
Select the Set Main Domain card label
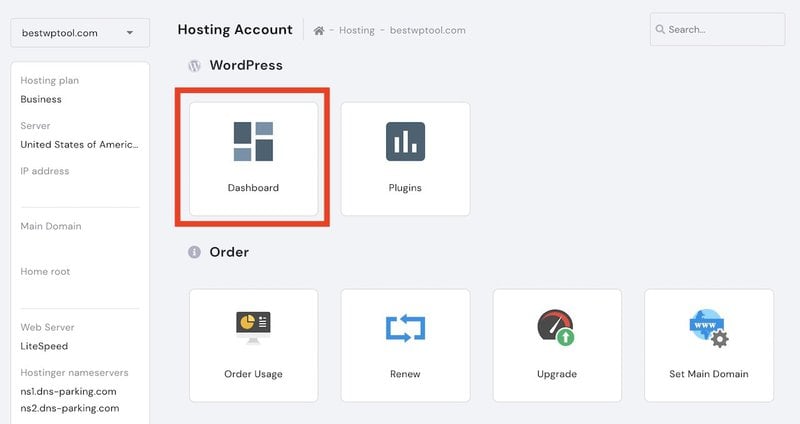(709, 374)
